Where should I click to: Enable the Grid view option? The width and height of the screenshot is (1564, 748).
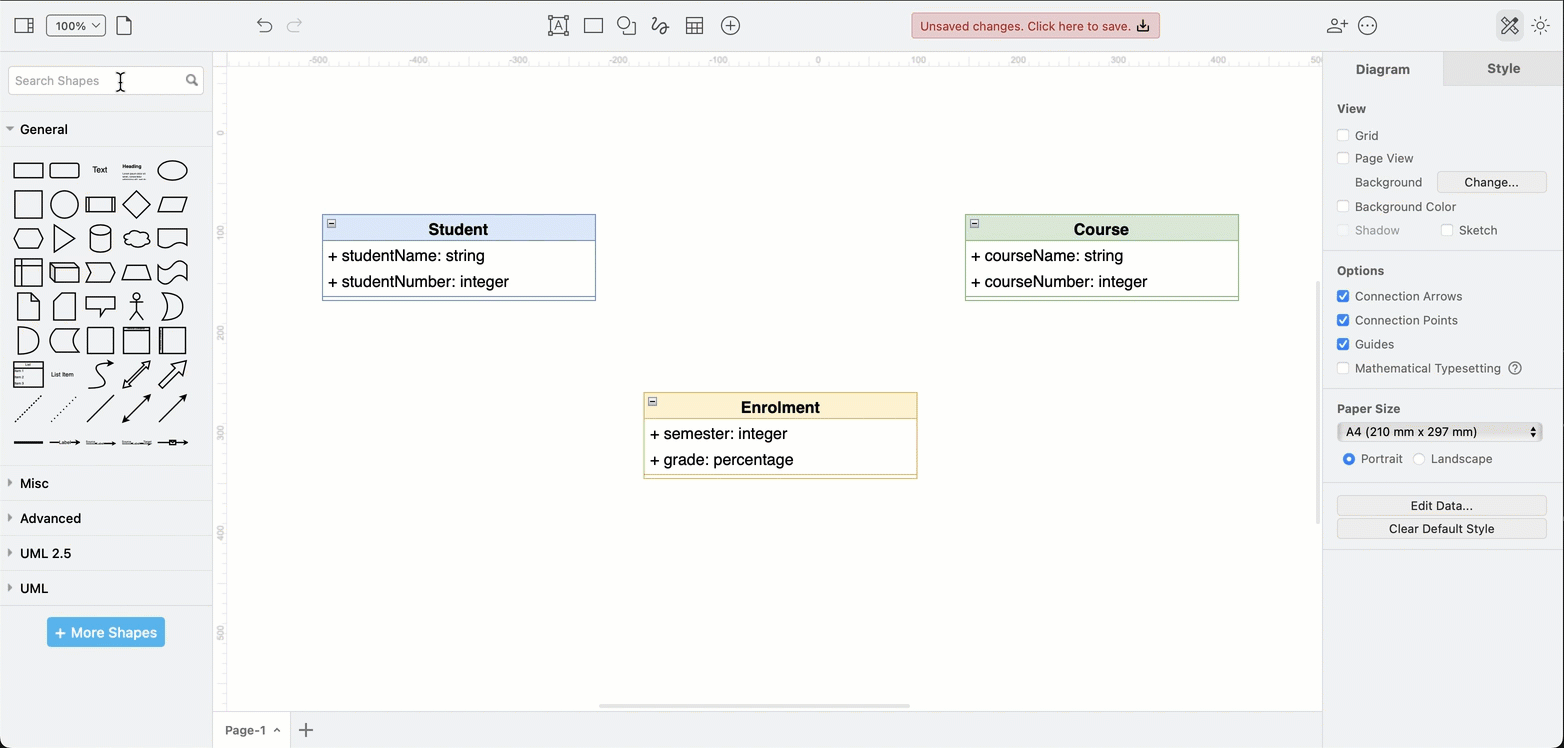pyautogui.click(x=1343, y=135)
